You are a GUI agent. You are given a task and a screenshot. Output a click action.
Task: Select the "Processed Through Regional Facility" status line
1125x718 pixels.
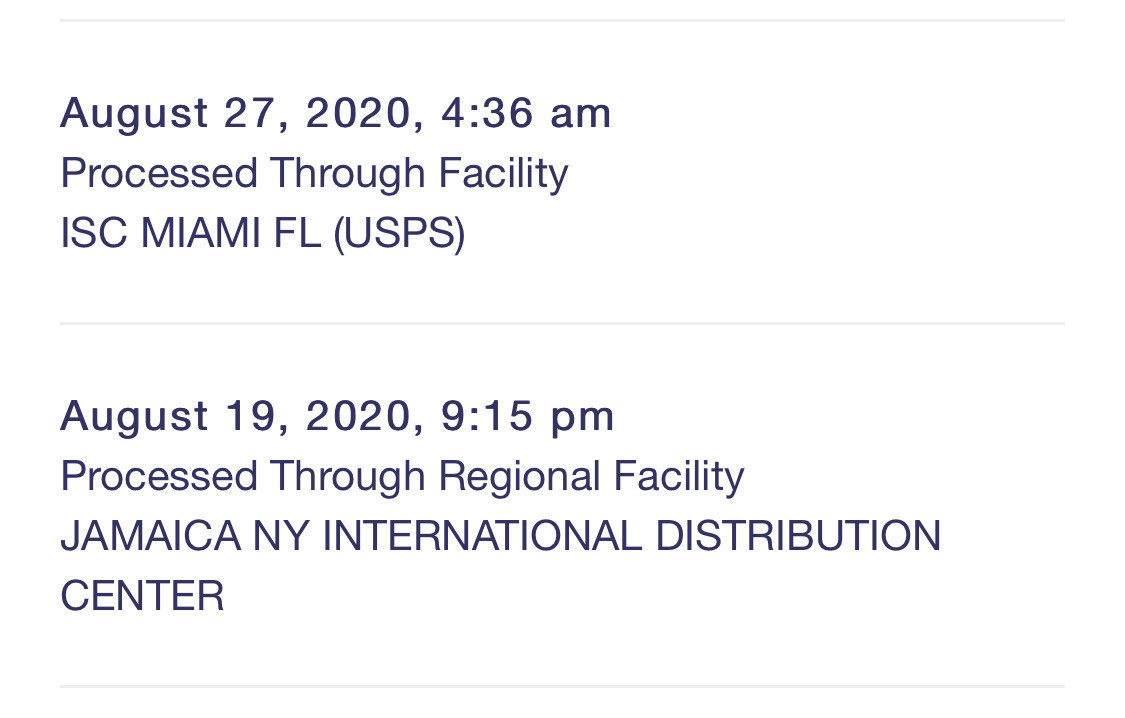click(x=402, y=476)
